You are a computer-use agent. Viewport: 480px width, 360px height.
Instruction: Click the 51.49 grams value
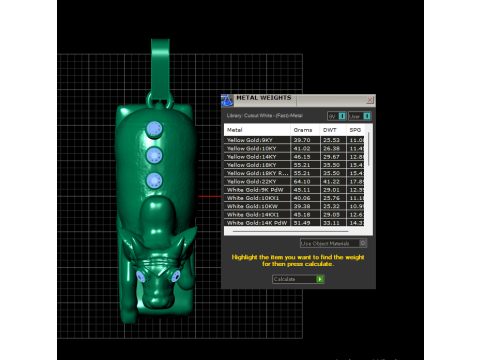click(302, 223)
